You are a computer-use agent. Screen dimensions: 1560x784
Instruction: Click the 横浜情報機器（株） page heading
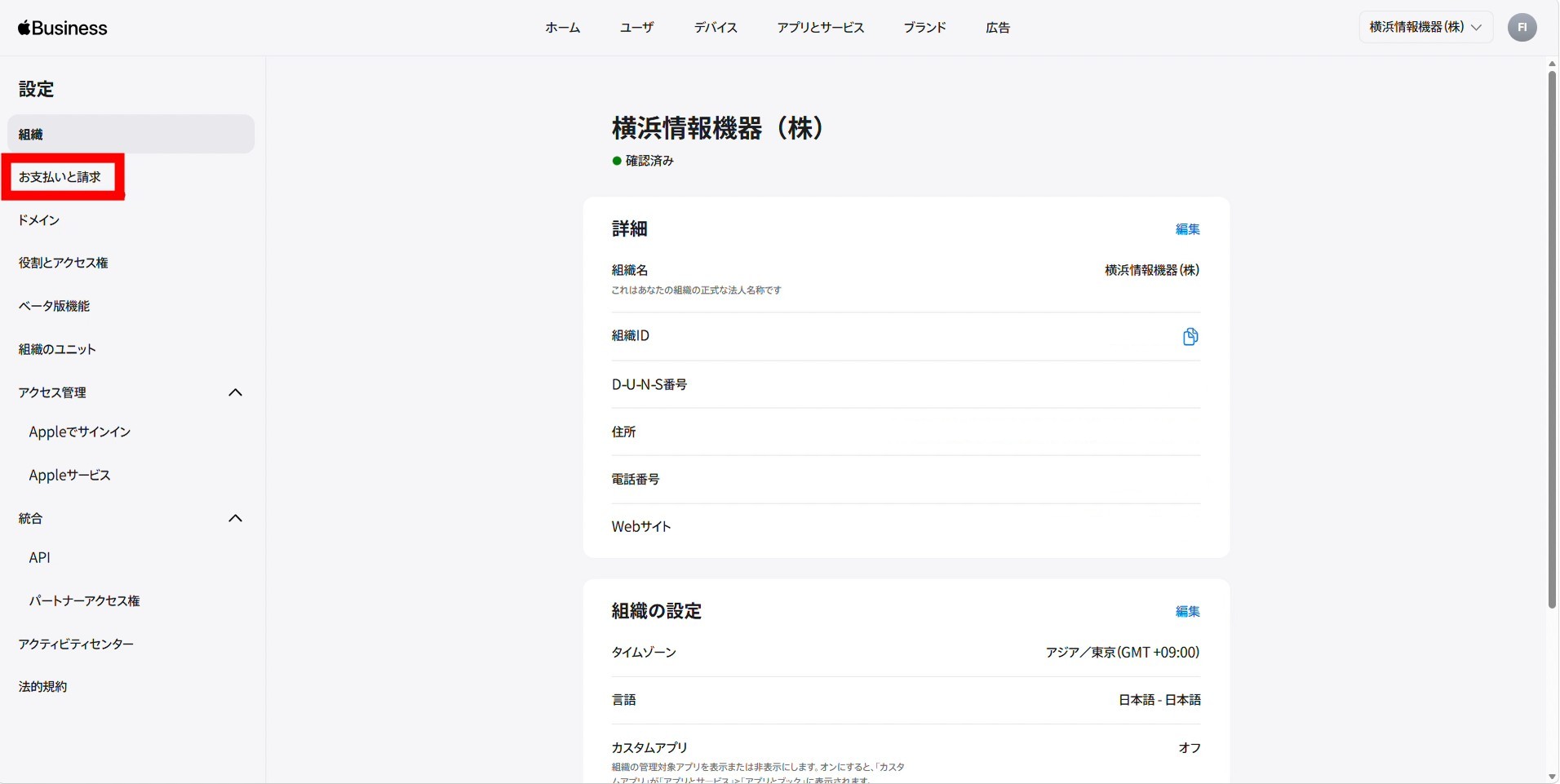click(x=718, y=128)
